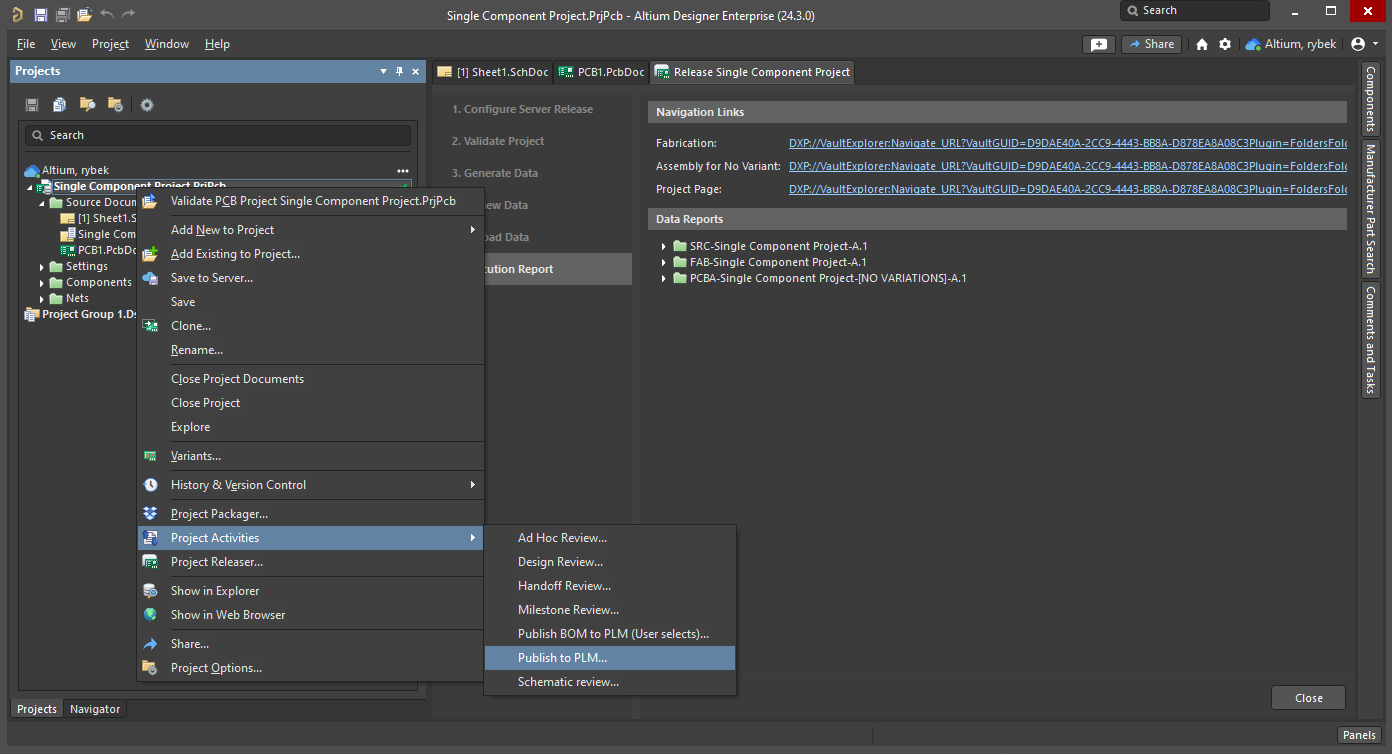Select Publish to PLM in submenu
This screenshot has height=755, width=1392.
click(x=610, y=658)
